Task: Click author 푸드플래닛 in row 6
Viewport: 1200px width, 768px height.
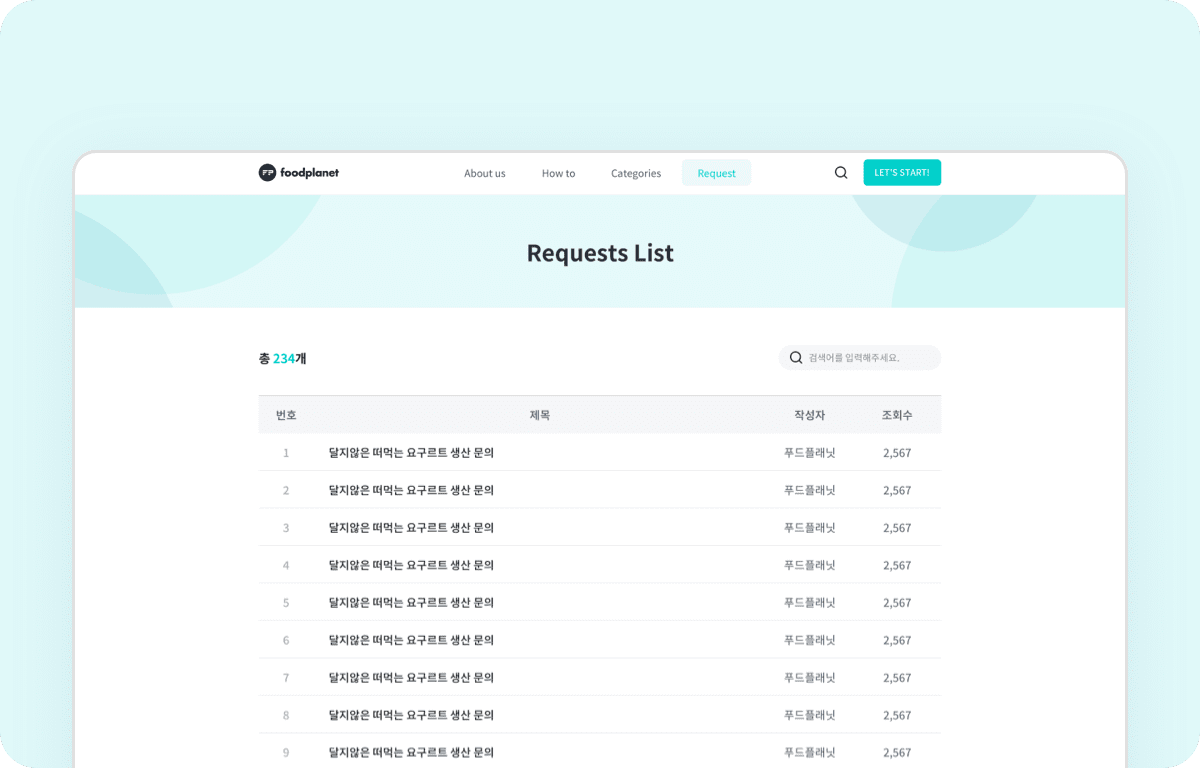Action: (x=809, y=640)
